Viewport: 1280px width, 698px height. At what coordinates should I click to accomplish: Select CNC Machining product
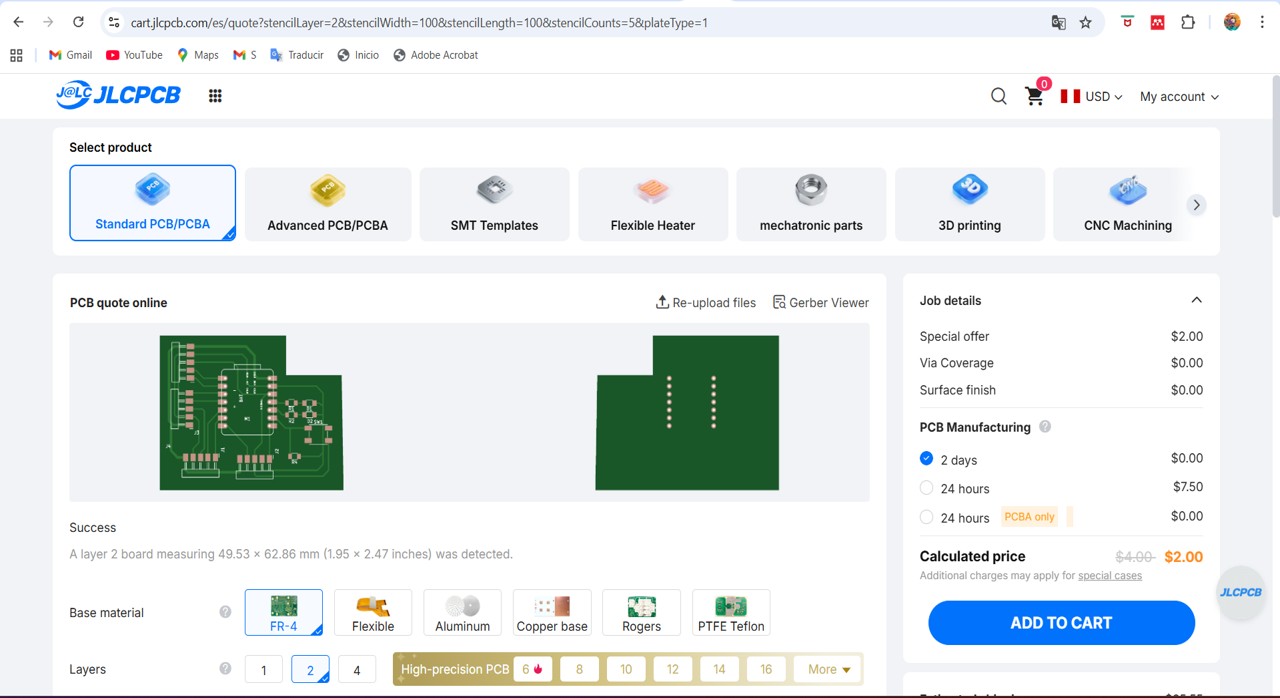(1128, 204)
